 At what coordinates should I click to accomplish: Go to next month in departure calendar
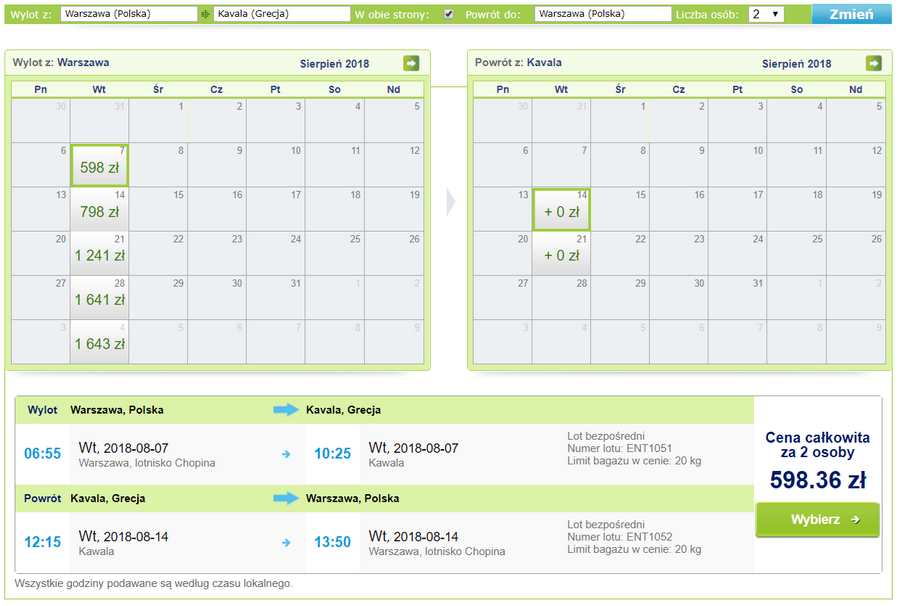coord(411,63)
